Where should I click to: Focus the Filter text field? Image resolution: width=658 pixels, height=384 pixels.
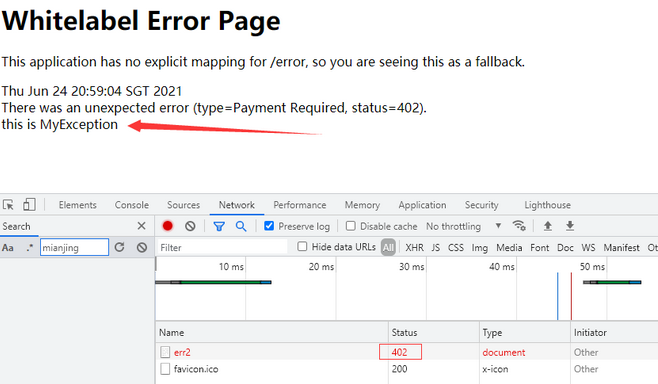(x=222, y=248)
